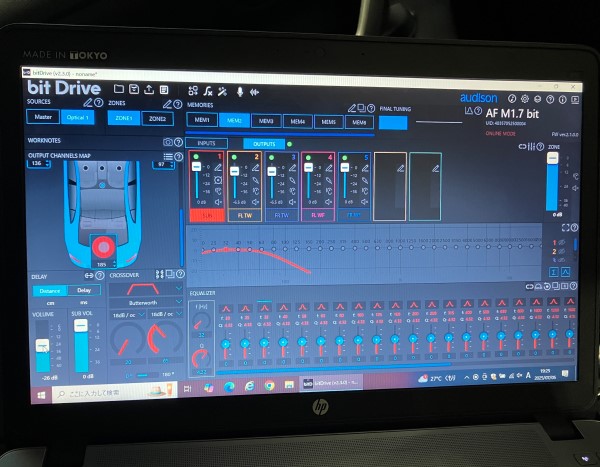Click the subwoofer speaker in car map
This screenshot has width=600, height=467.
click(103, 247)
